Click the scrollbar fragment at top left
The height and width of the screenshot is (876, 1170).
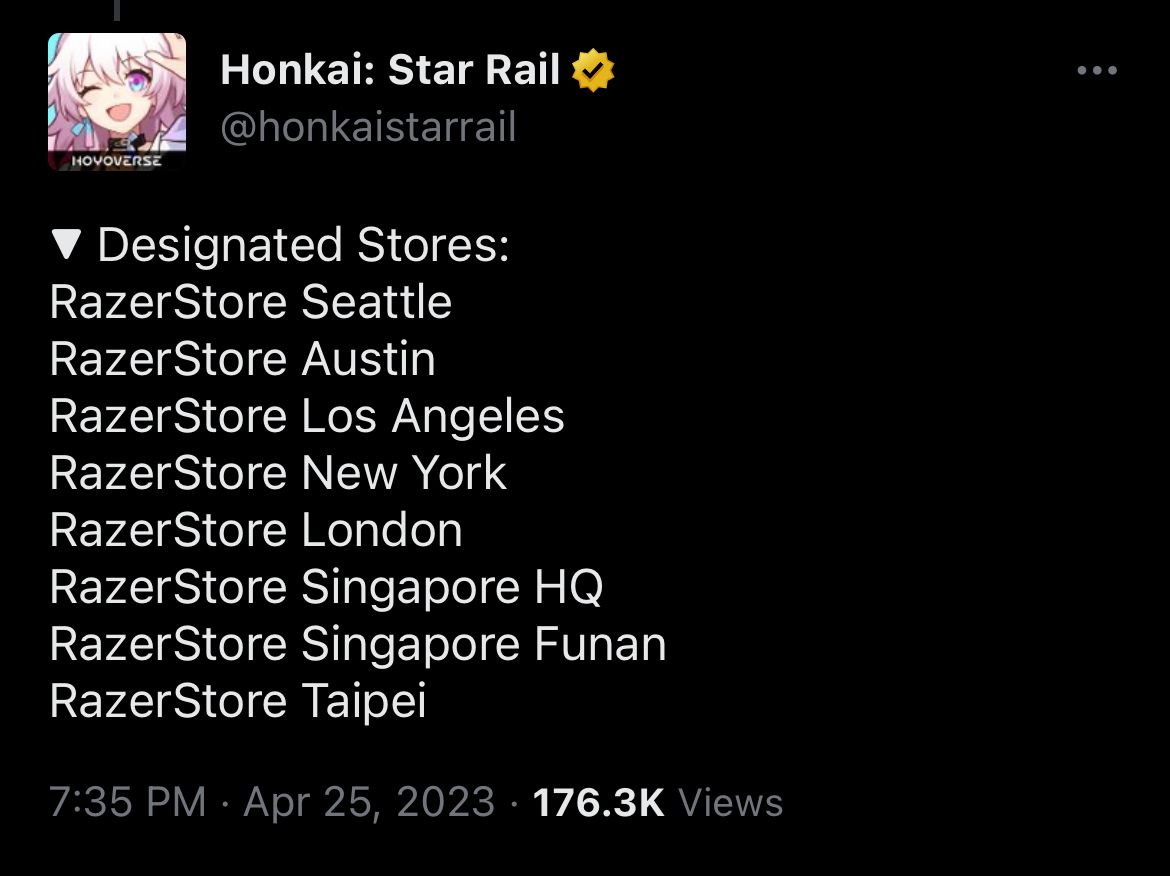pos(119,12)
